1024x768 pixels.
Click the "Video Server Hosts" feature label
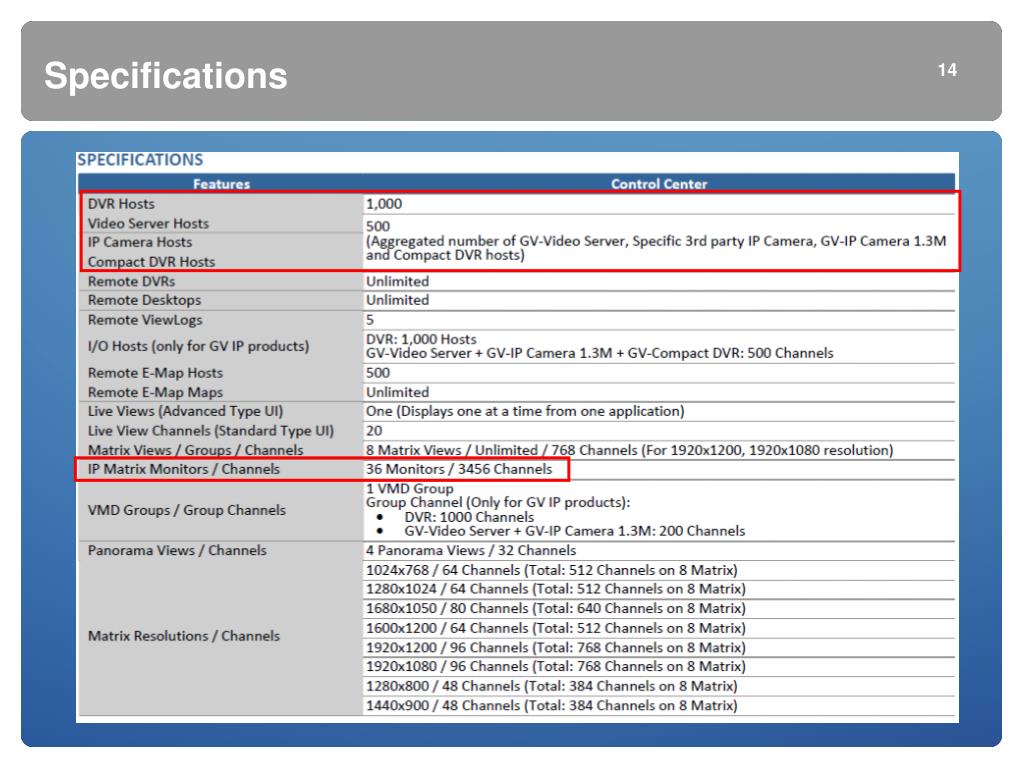pos(148,223)
